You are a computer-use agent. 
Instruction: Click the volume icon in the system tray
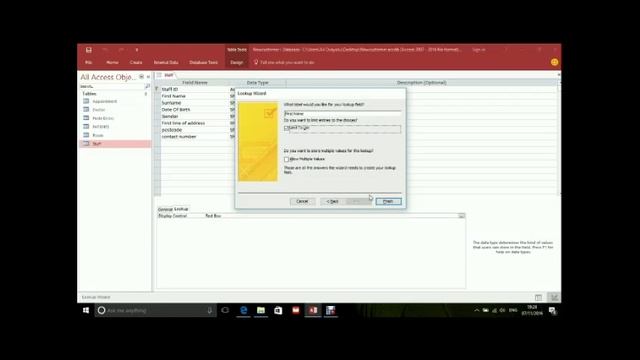coord(502,311)
